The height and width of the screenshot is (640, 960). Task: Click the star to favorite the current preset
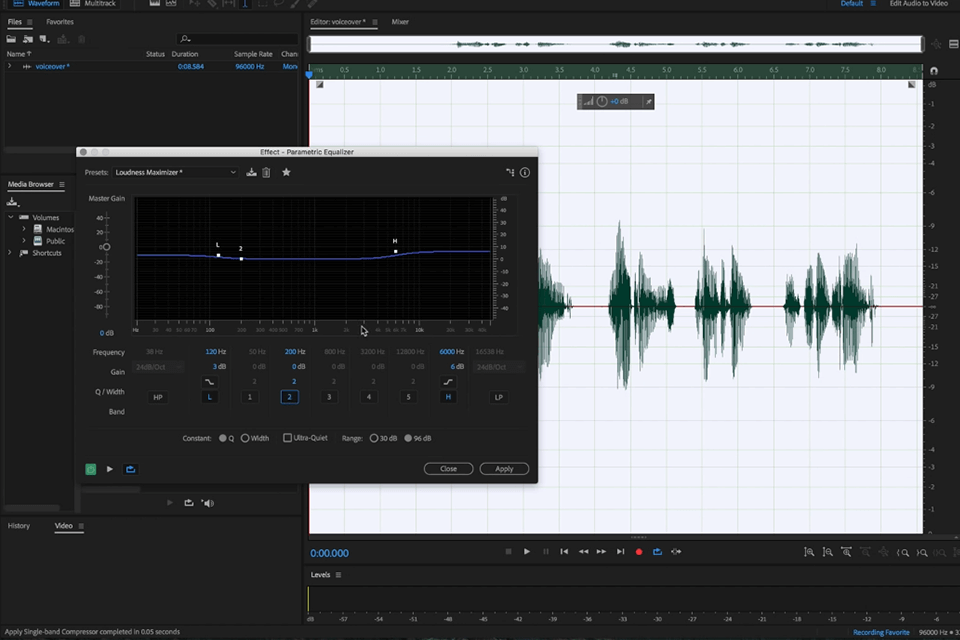[287, 172]
